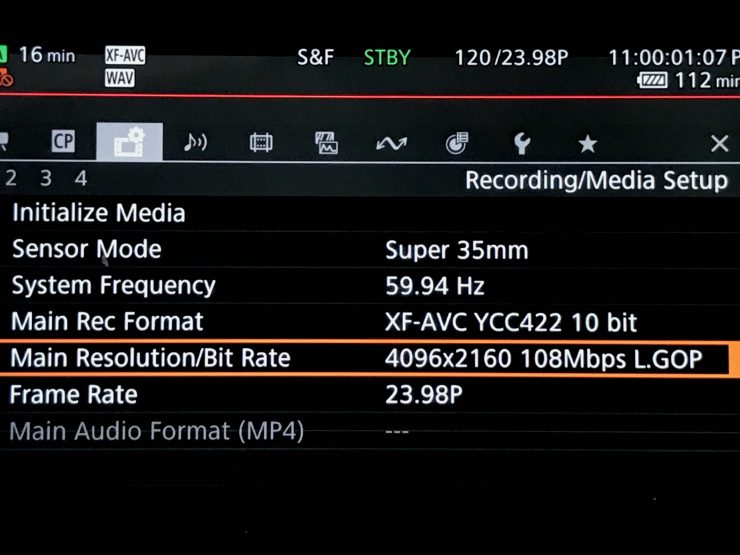Tap the 16 min remaining media time
Image resolution: width=740 pixels, height=555 pixels.
coord(47,55)
